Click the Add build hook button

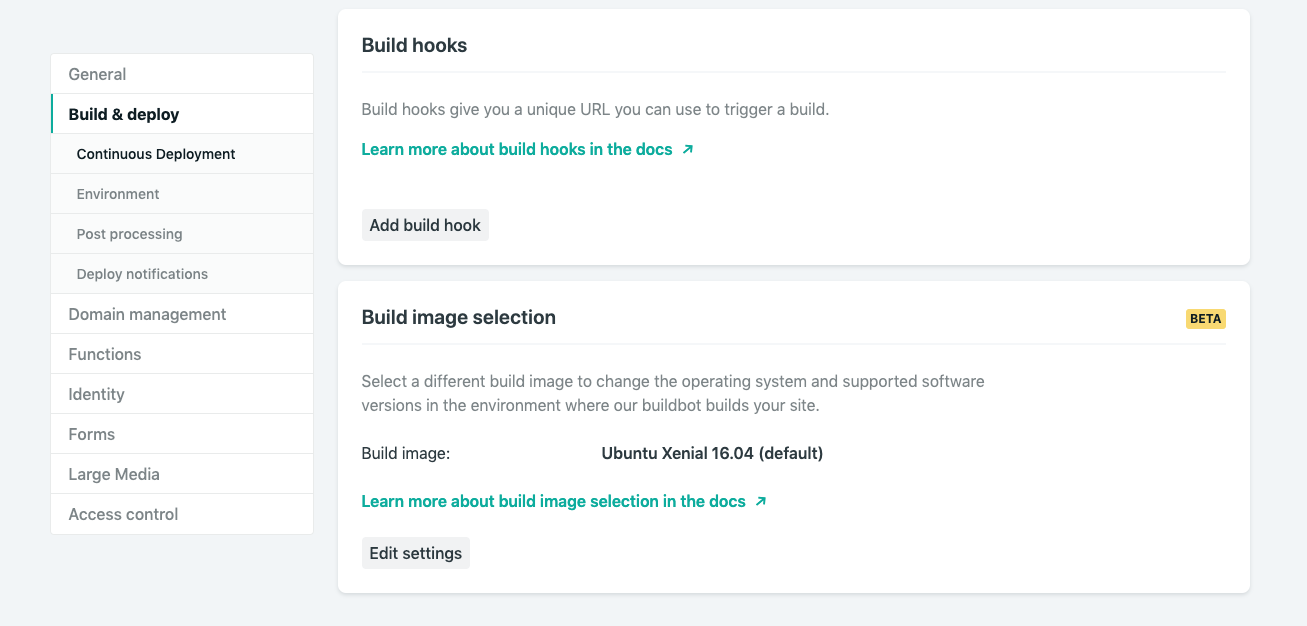pyautogui.click(x=425, y=224)
